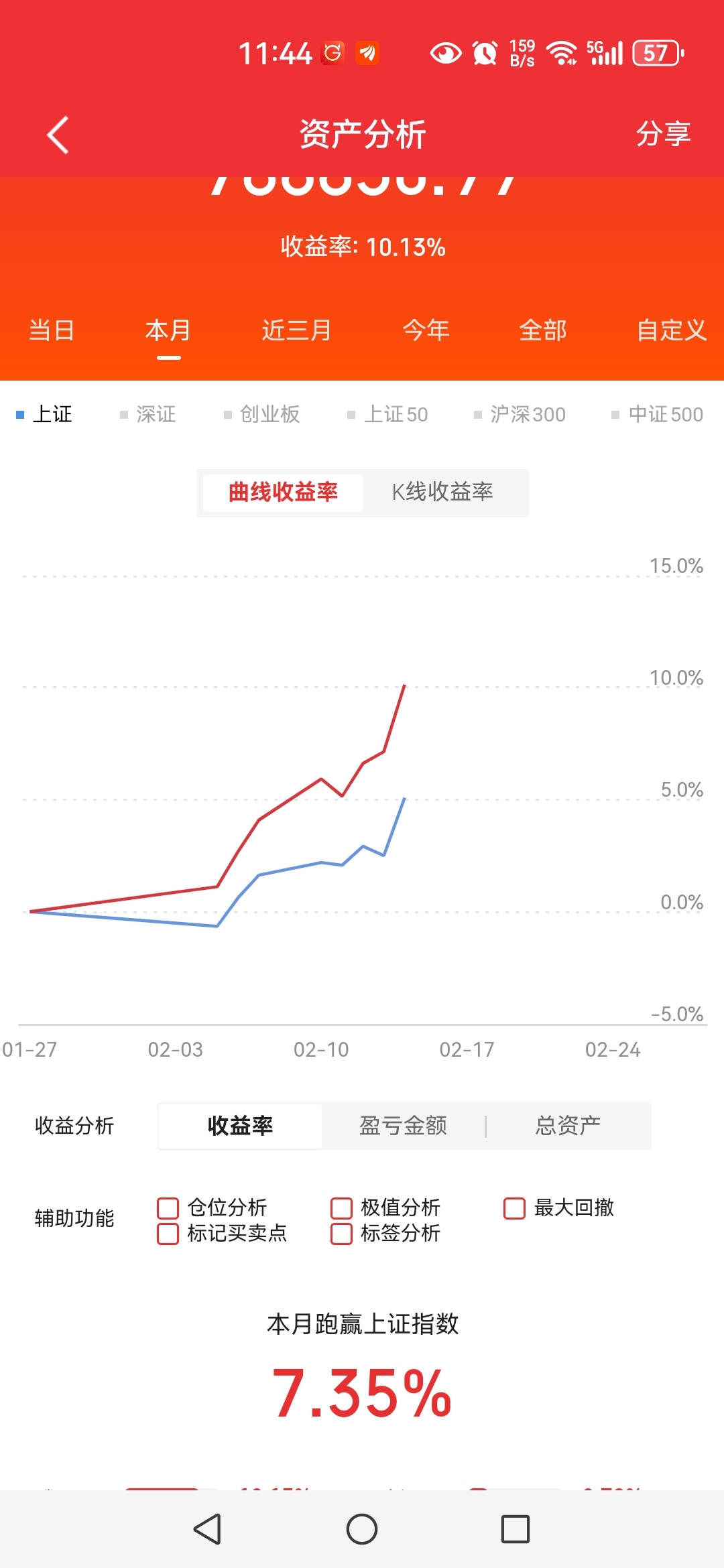Image resolution: width=724 pixels, height=1568 pixels.
Task: Enable 标记买卖点 checkbox
Action: click(168, 1234)
